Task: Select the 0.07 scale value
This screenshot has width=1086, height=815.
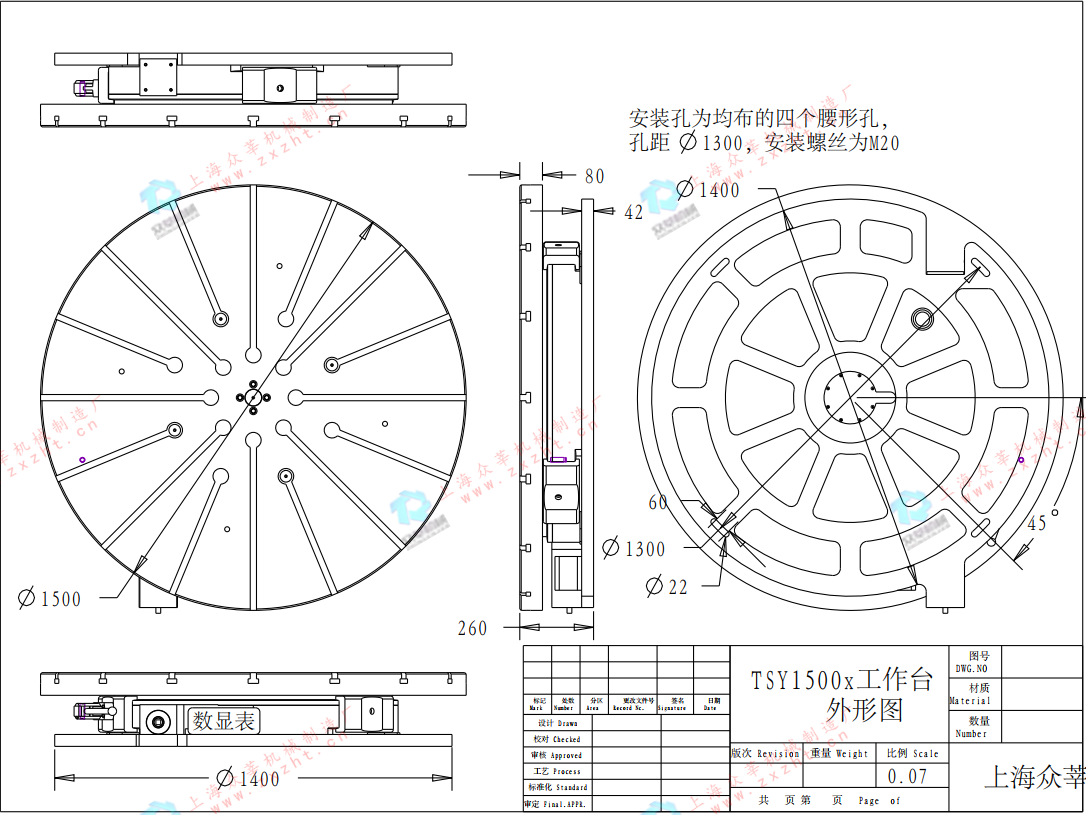Action: point(907,776)
